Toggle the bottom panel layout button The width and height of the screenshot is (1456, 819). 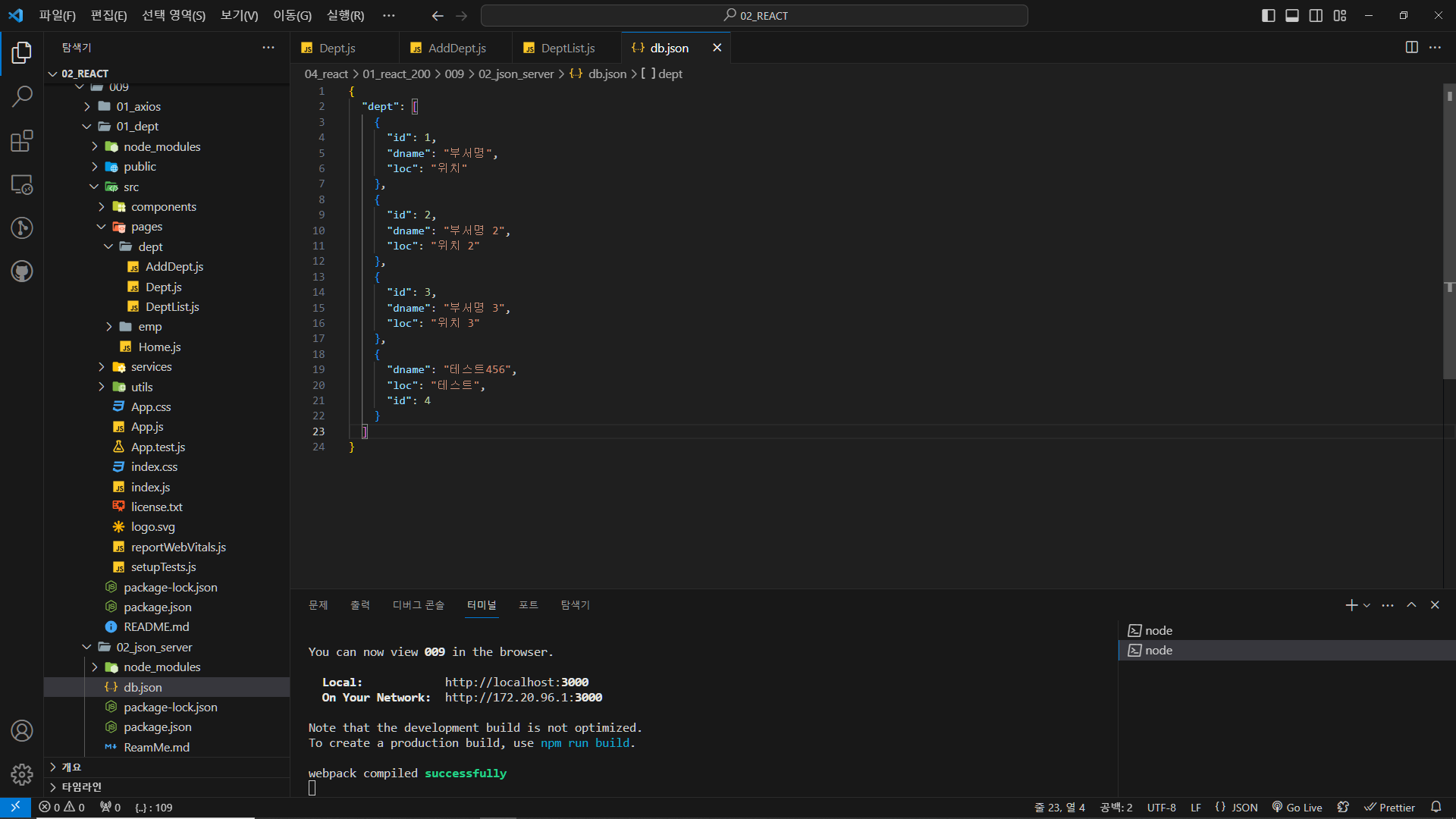pyautogui.click(x=1292, y=15)
